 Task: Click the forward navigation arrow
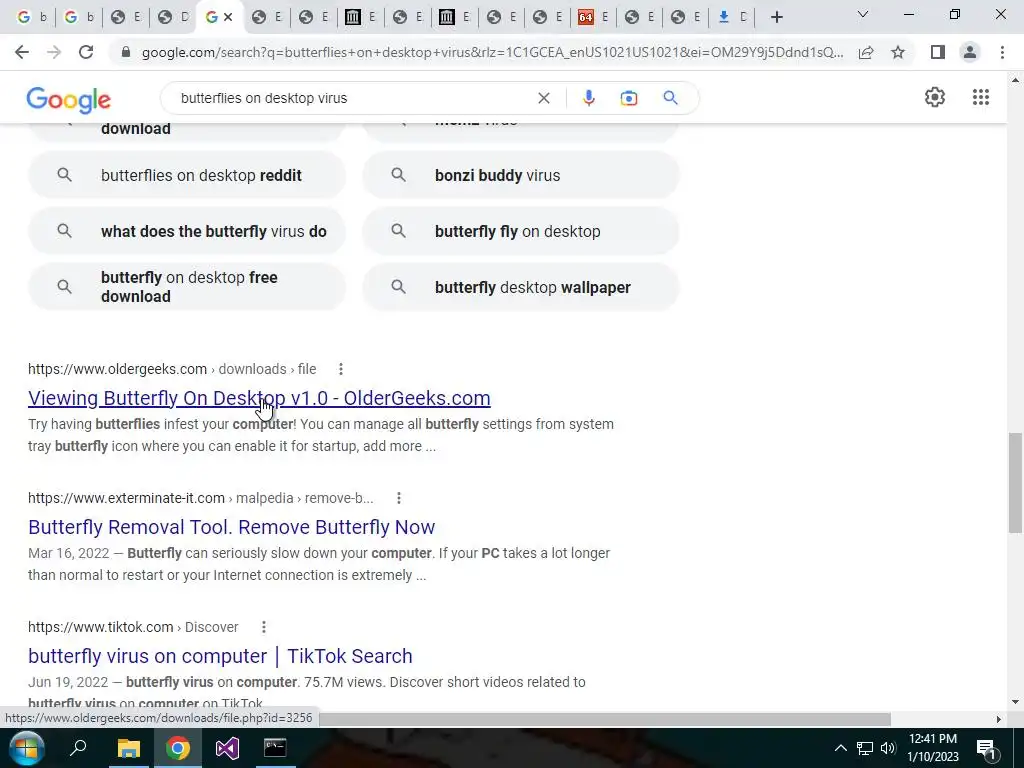(x=54, y=52)
